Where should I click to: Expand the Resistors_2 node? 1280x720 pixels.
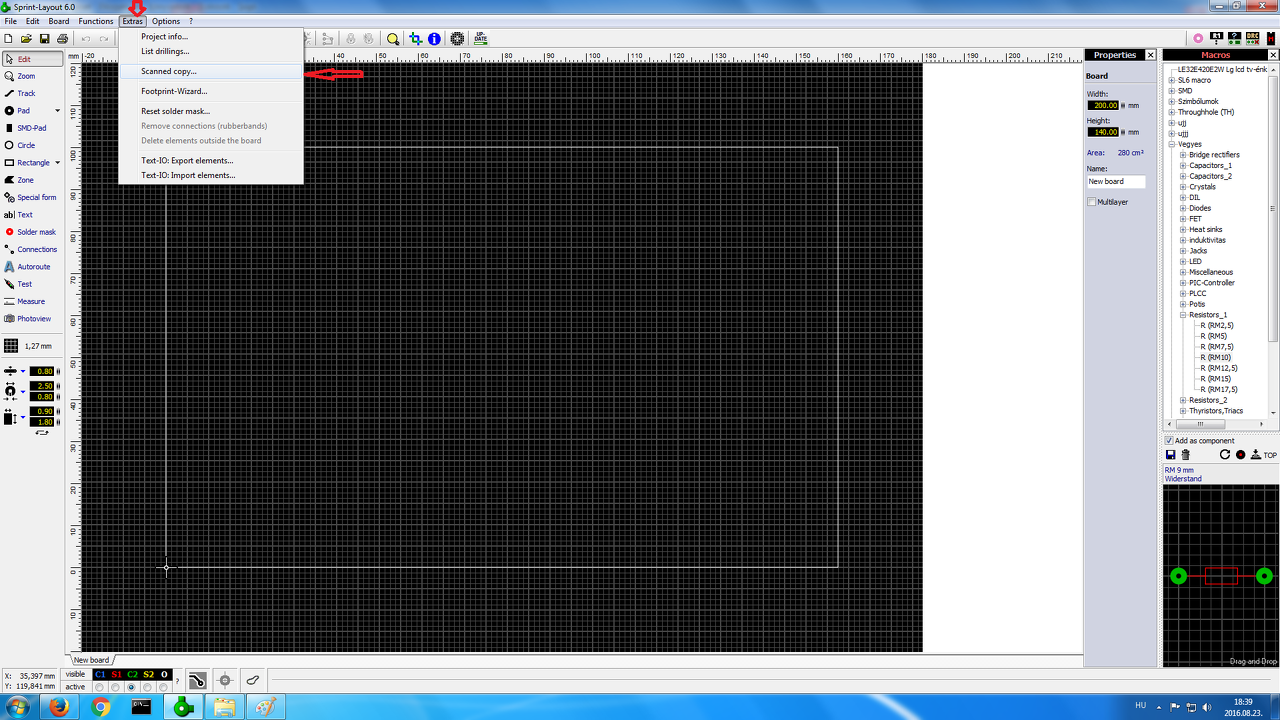point(1183,400)
